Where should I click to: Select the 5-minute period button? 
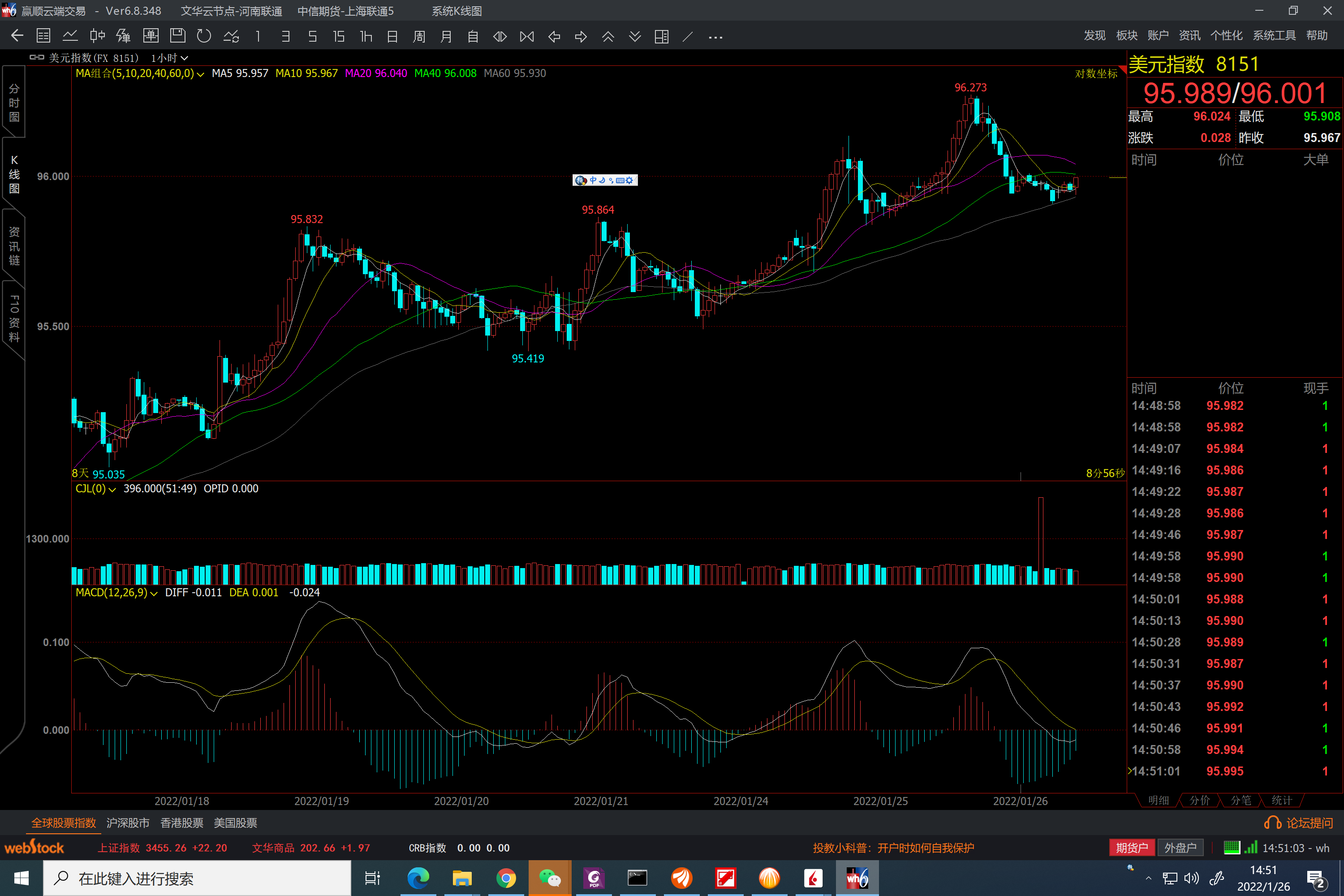pyautogui.click(x=312, y=36)
